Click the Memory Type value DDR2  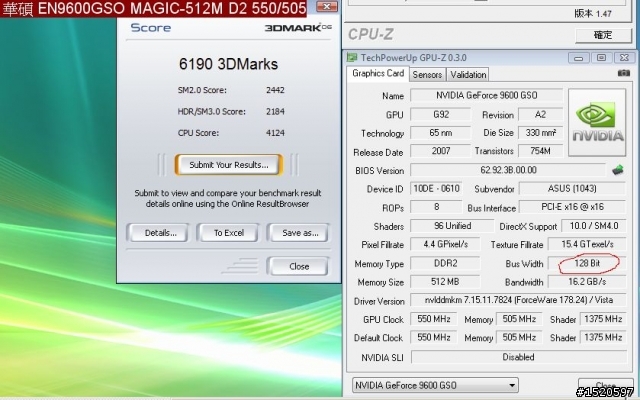(x=445, y=263)
